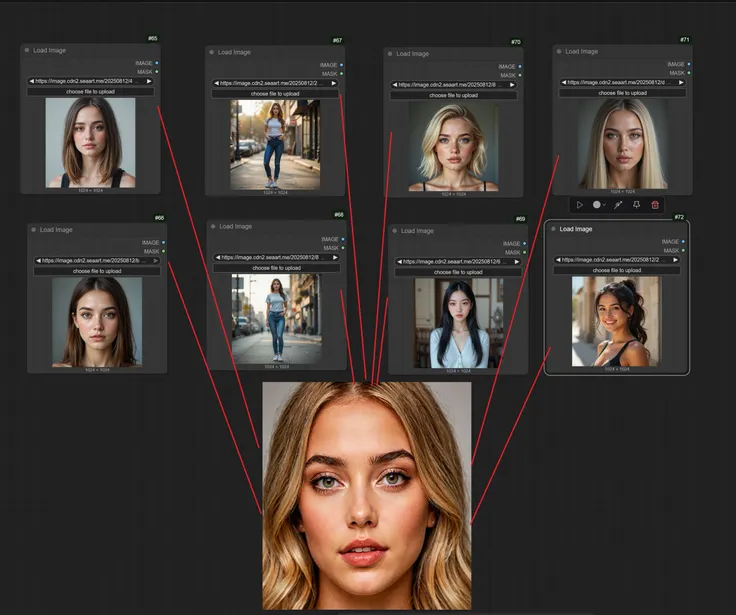Pin the selected node with pin icon
Image resolution: width=736 pixels, height=615 pixels.
click(636, 204)
